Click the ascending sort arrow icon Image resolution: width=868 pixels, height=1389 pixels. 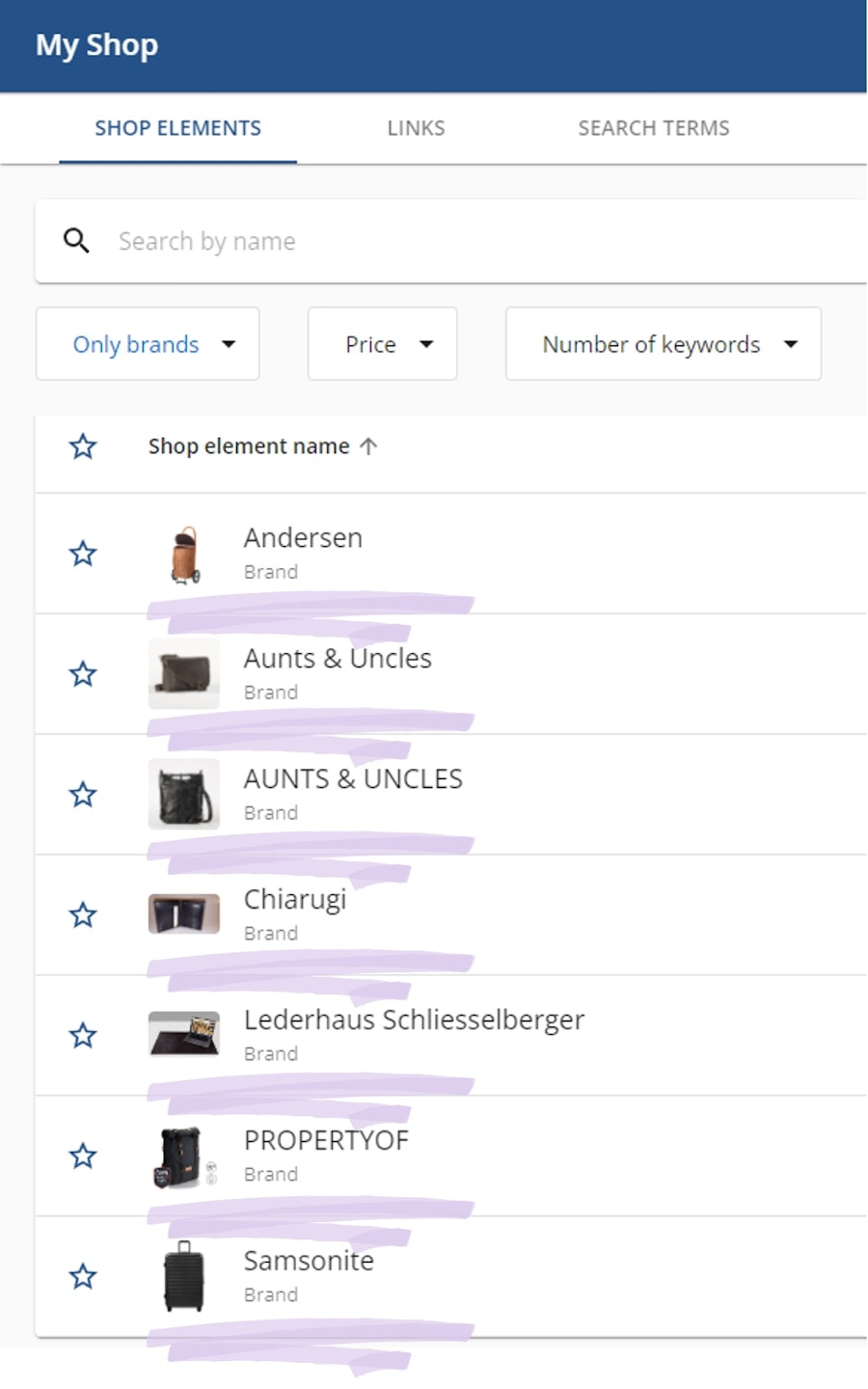[368, 447]
